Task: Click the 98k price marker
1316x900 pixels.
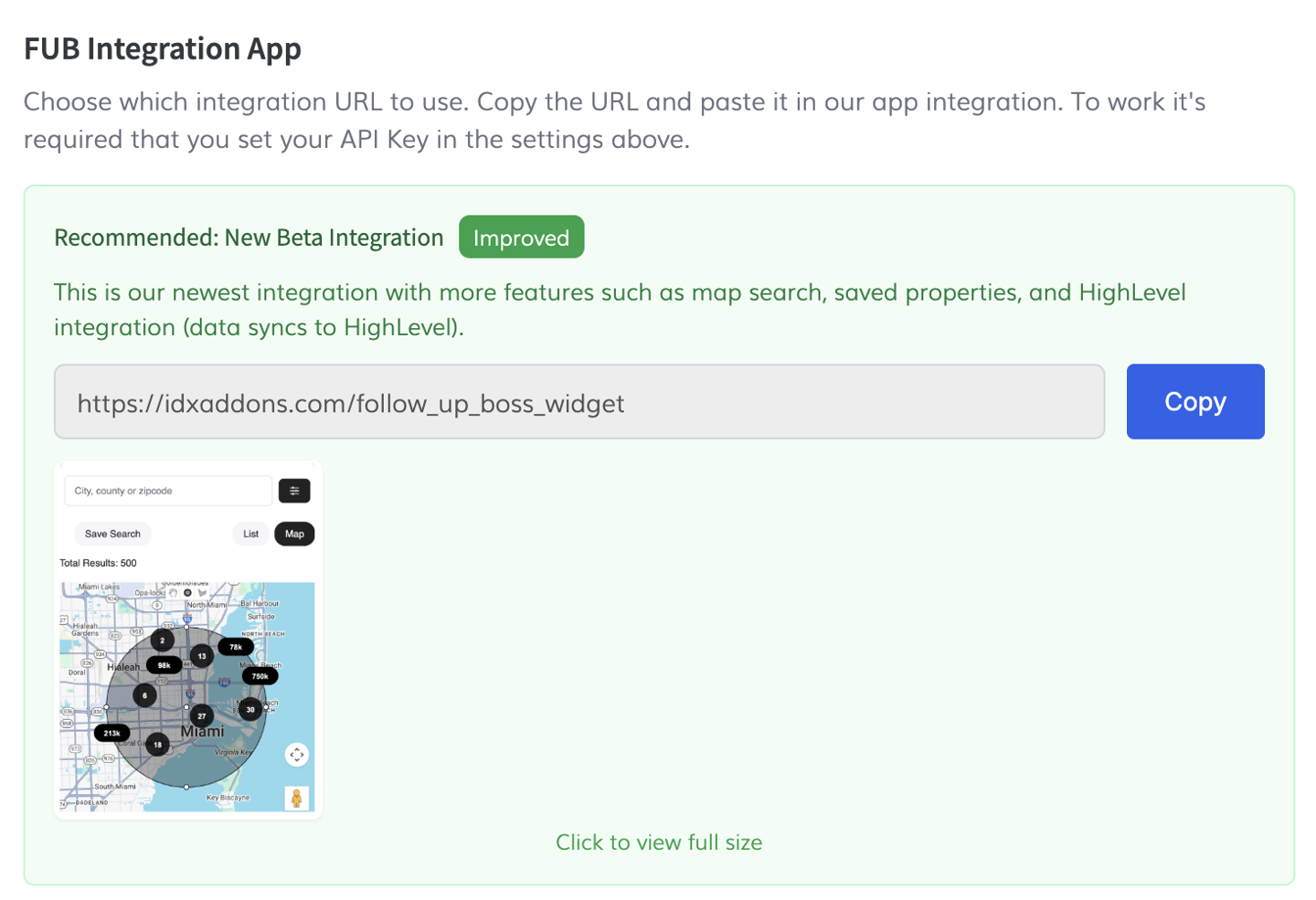Action: click(164, 665)
